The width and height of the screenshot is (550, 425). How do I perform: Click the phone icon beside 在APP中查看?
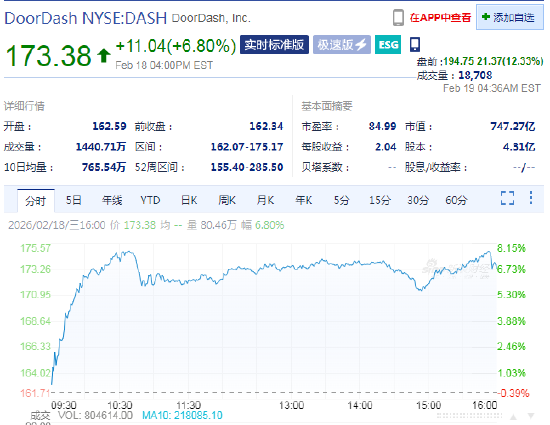tap(398, 18)
